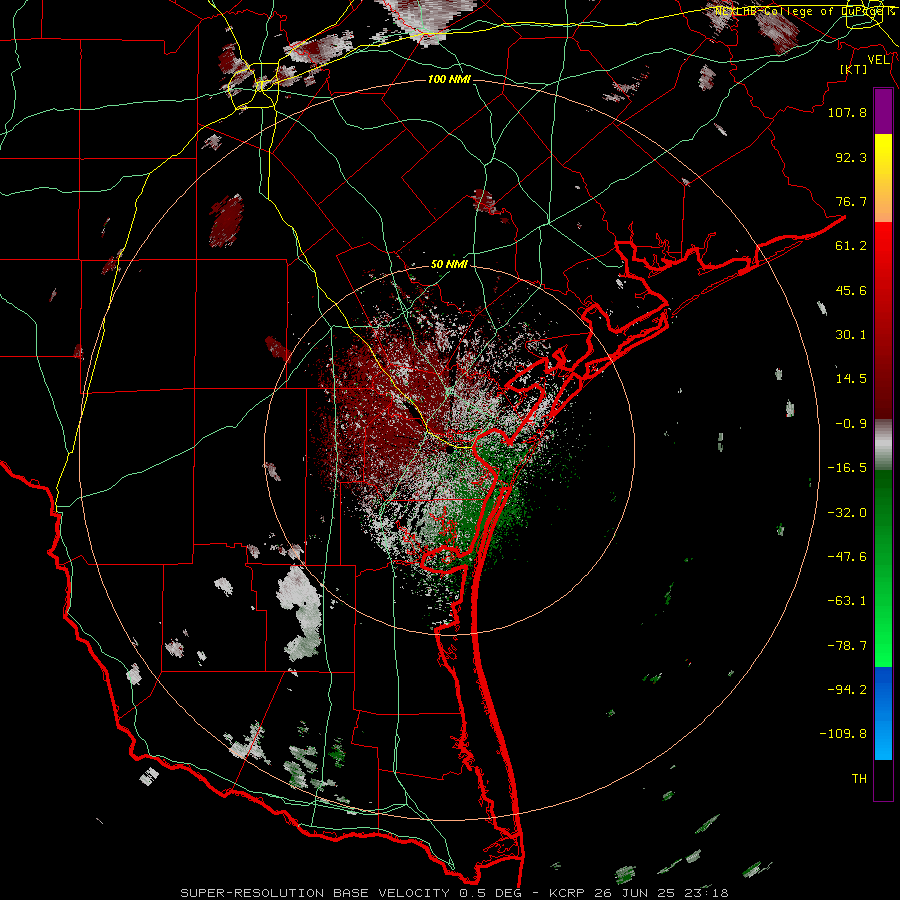
Task: Click the 61.2 velocity scale value
Action: click(x=851, y=246)
